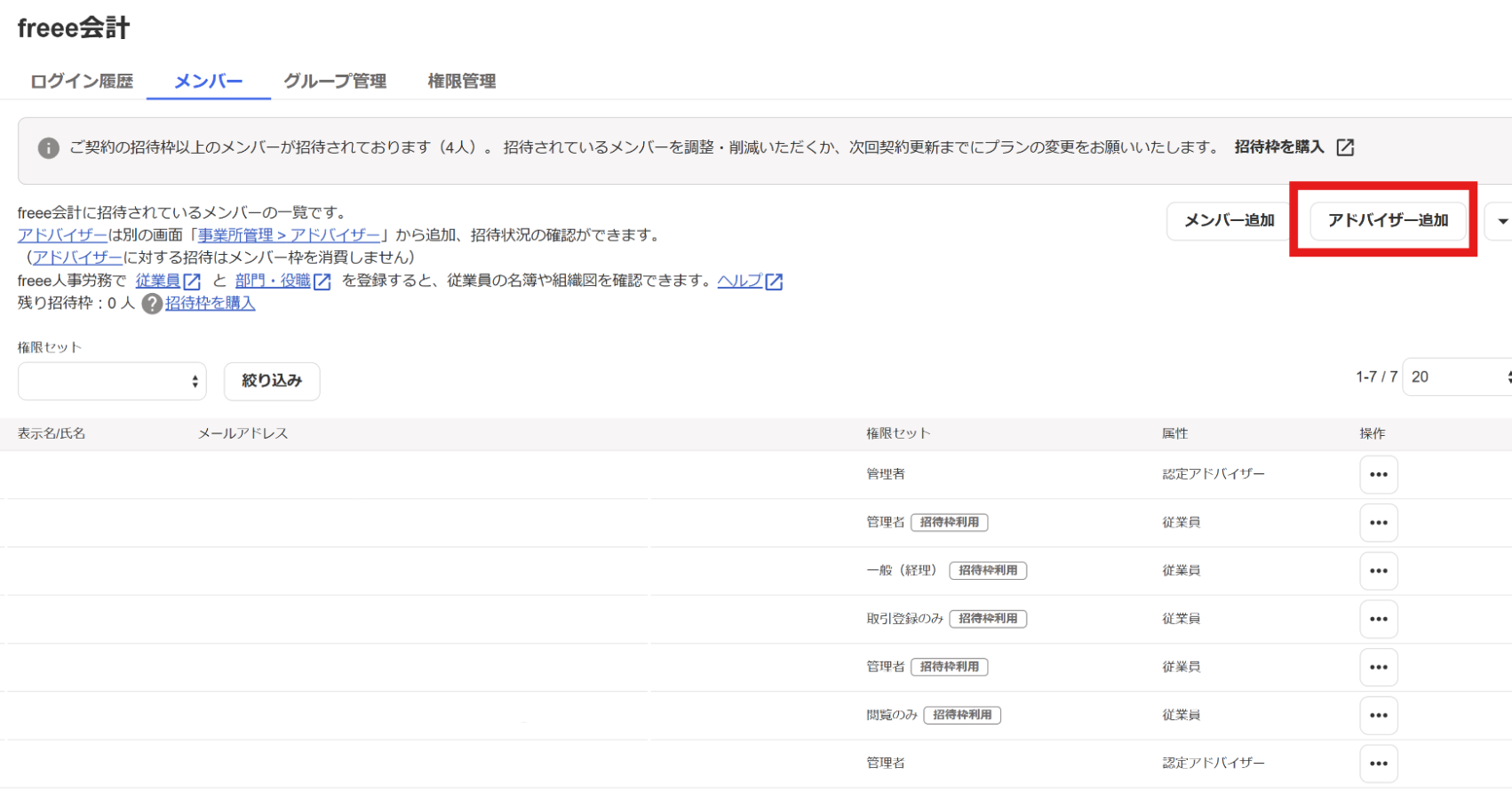Click the 表示名/氏名 column header
The image size is (1512, 800).
pyautogui.click(x=52, y=433)
